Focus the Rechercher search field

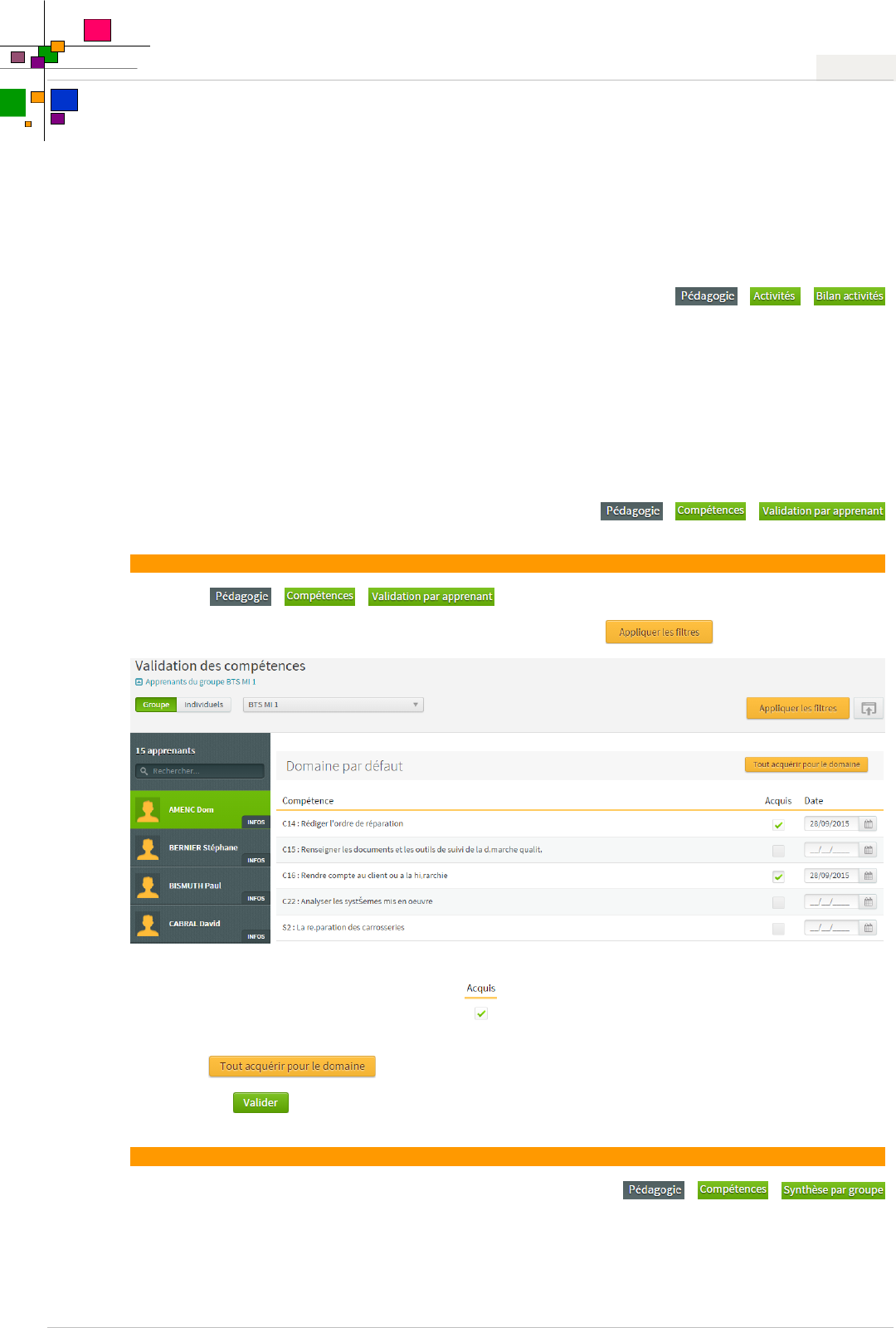tap(199, 771)
